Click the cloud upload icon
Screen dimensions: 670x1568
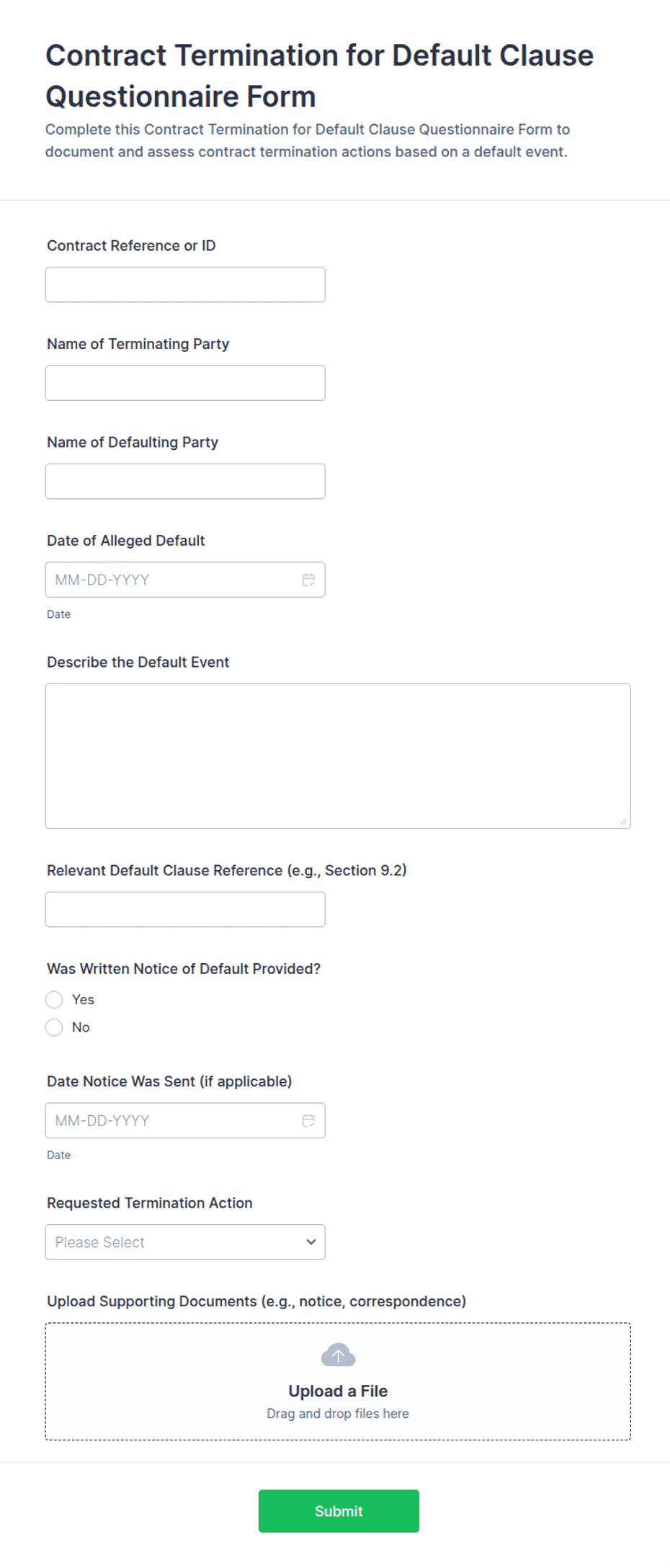(x=338, y=1355)
